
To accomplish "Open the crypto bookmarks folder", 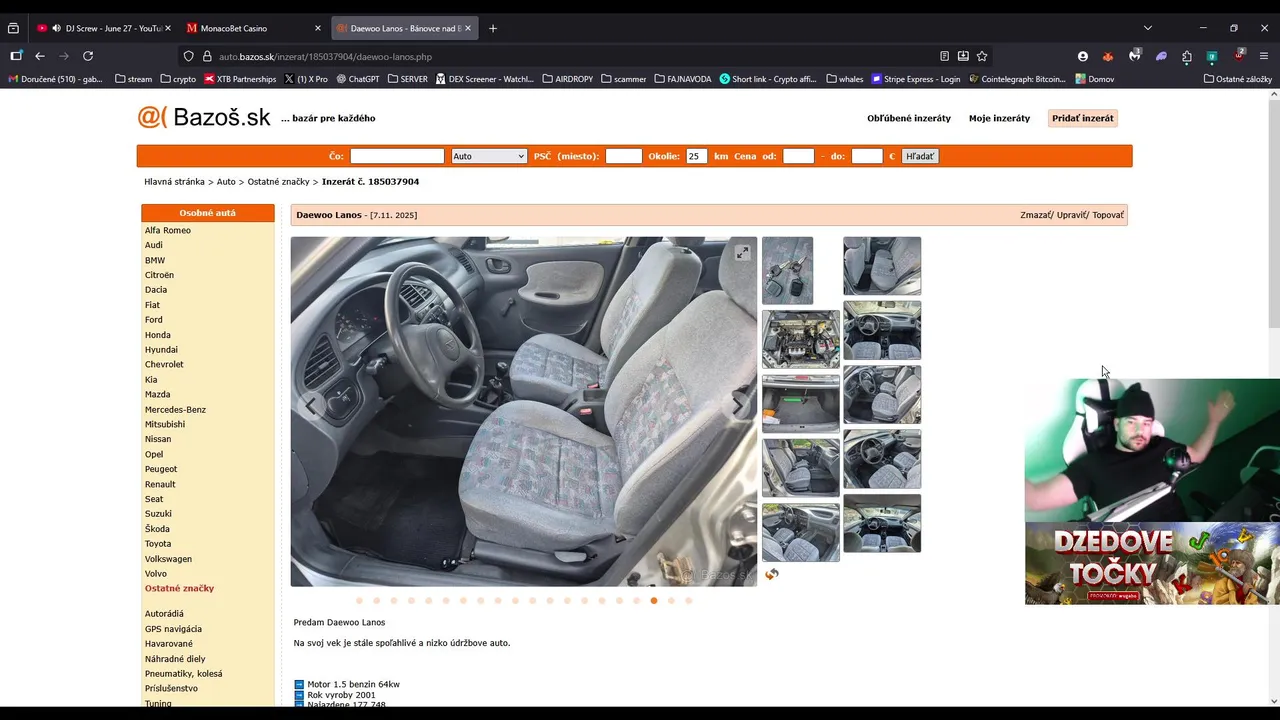I will point(179,79).
